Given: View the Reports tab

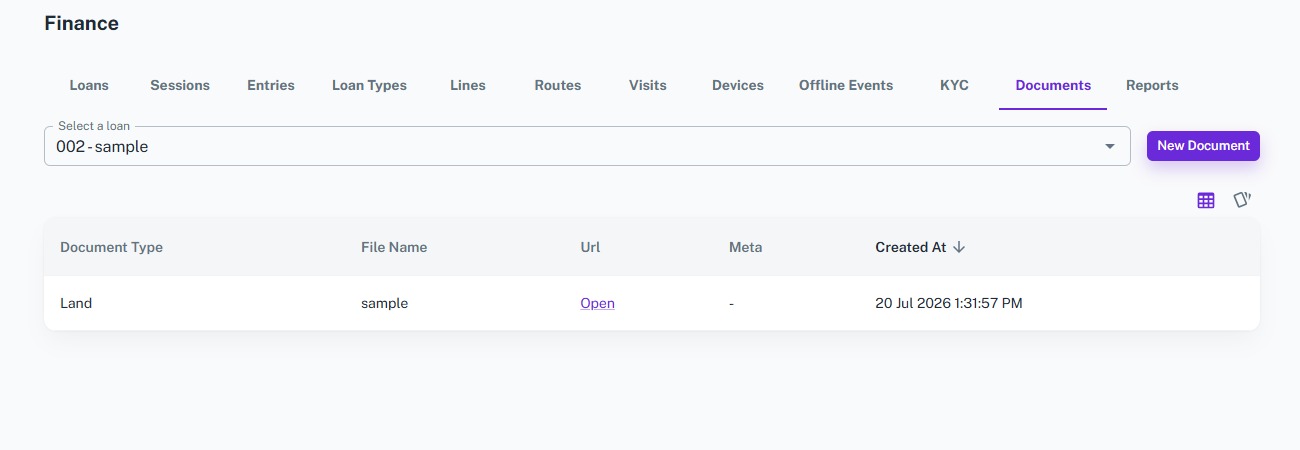Looking at the screenshot, I should (1152, 85).
